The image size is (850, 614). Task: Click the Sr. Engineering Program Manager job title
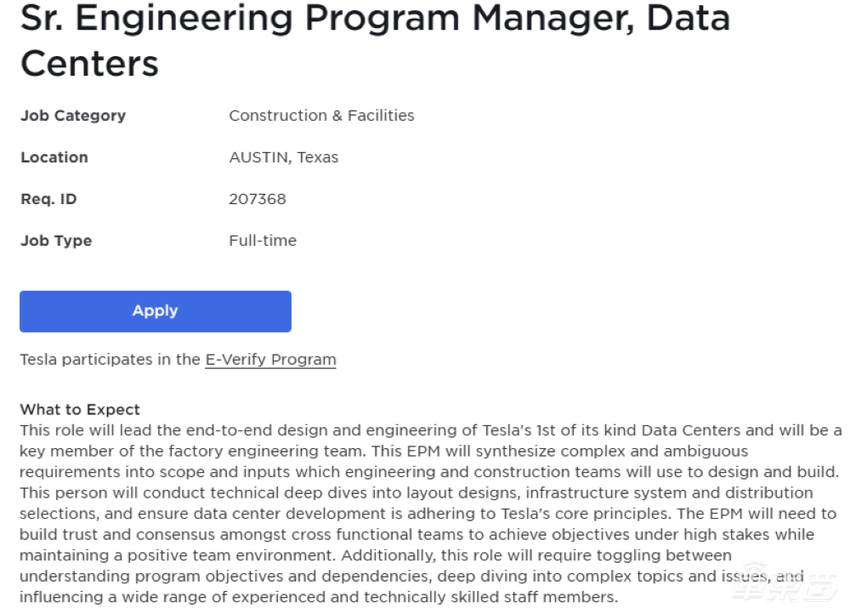click(x=375, y=18)
